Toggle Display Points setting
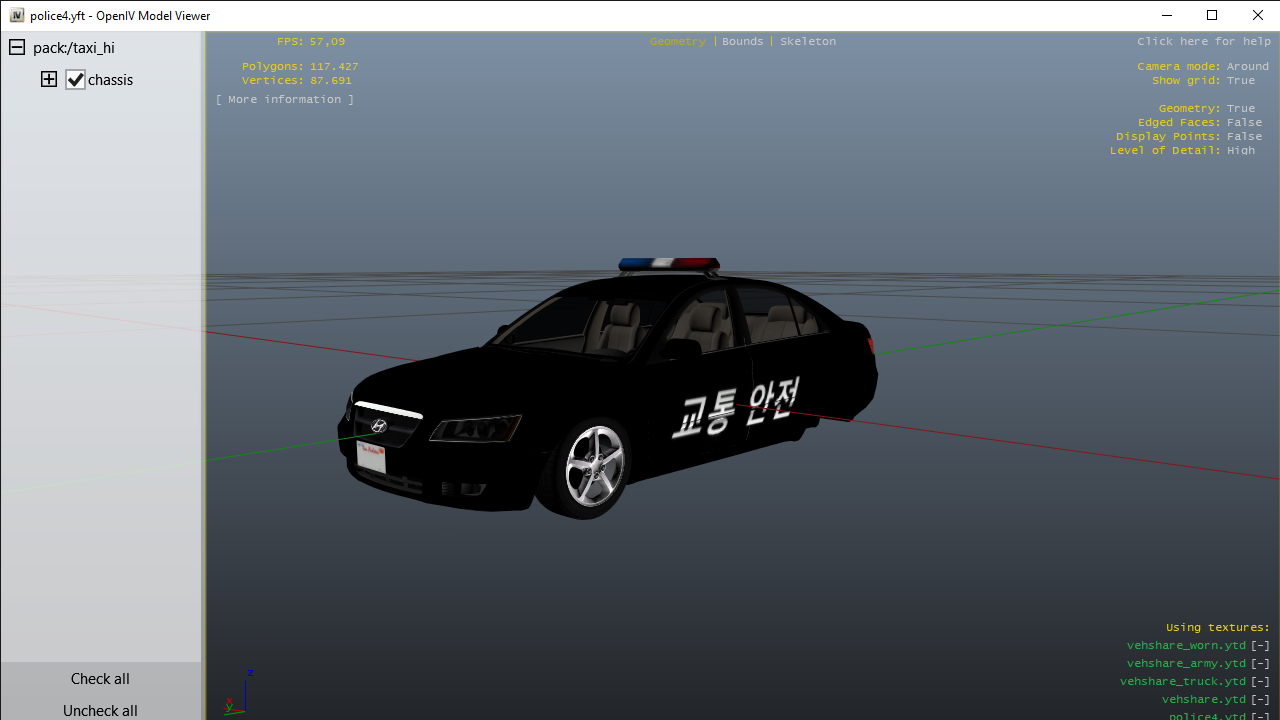This screenshot has width=1280, height=720. pos(1244,137)
